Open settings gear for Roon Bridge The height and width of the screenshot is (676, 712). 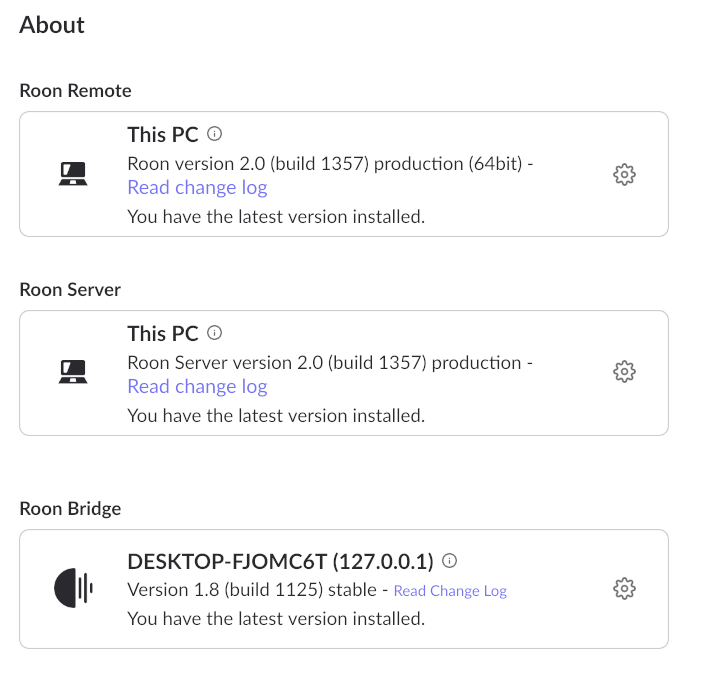tap(624, 588)
